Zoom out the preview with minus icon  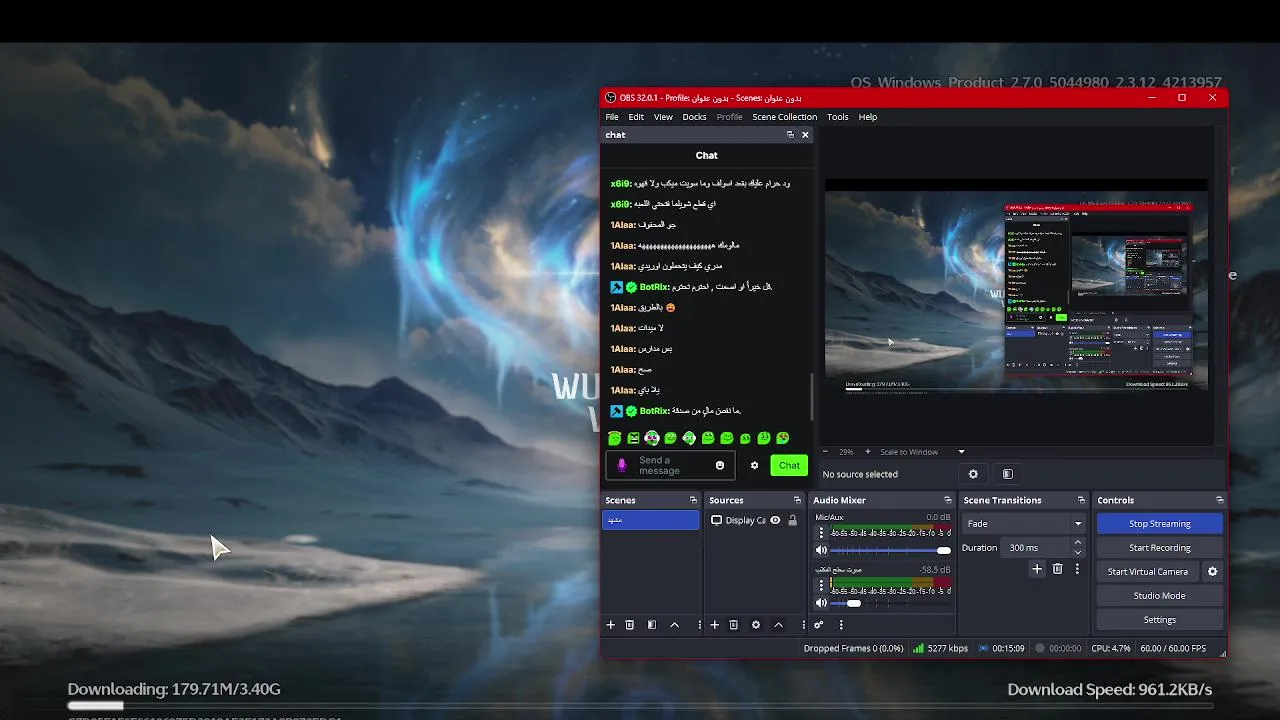pos(827,452)
